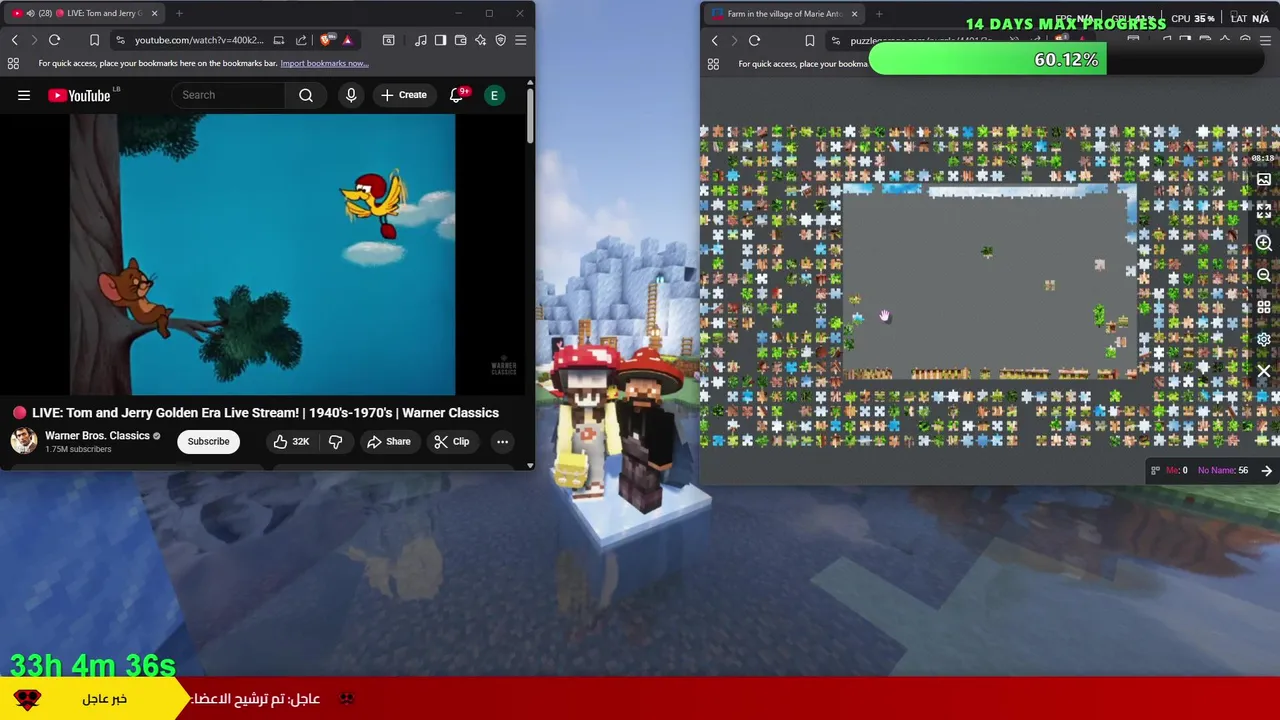The image size is (1280, 720).
Task: Show the puzzle preview image
Action: [x=1264, y=180]
